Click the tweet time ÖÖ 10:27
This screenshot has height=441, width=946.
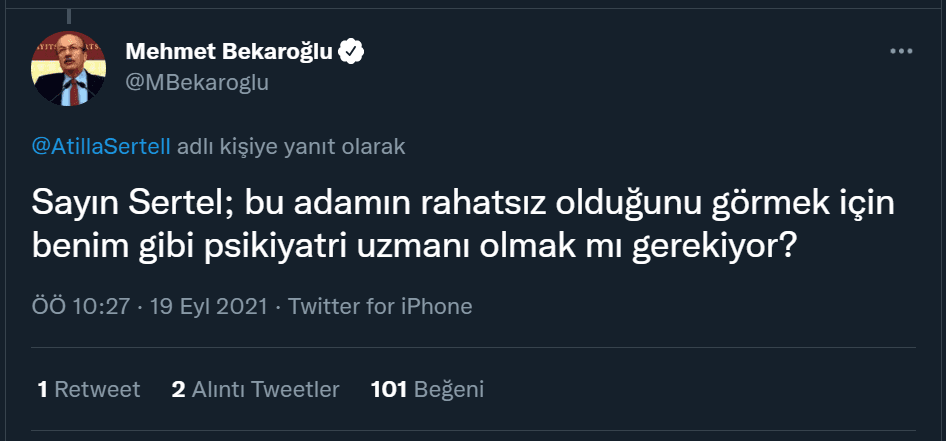click(82, 306)
